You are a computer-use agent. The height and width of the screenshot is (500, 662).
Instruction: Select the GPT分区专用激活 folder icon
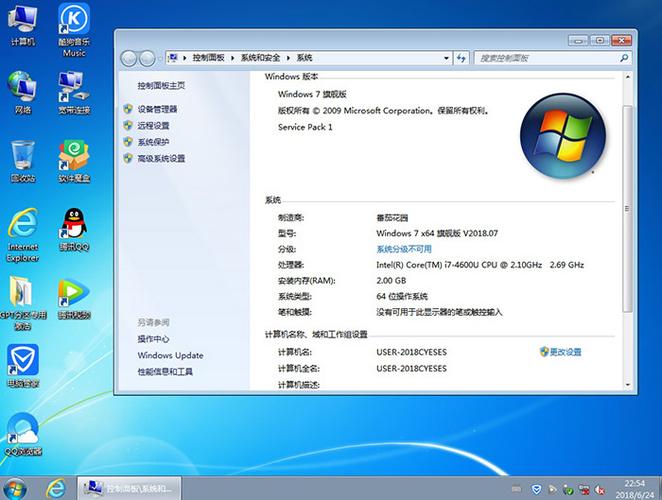22,303
